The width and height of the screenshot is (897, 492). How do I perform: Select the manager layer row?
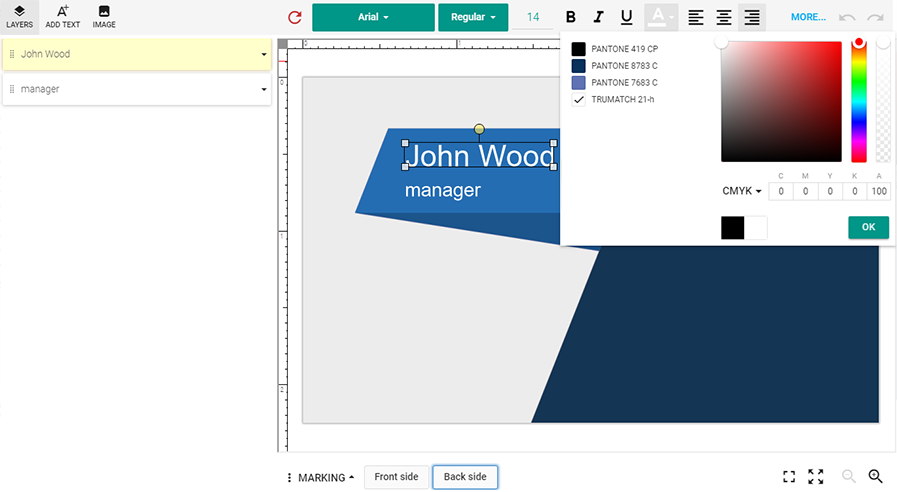(137, 89)
